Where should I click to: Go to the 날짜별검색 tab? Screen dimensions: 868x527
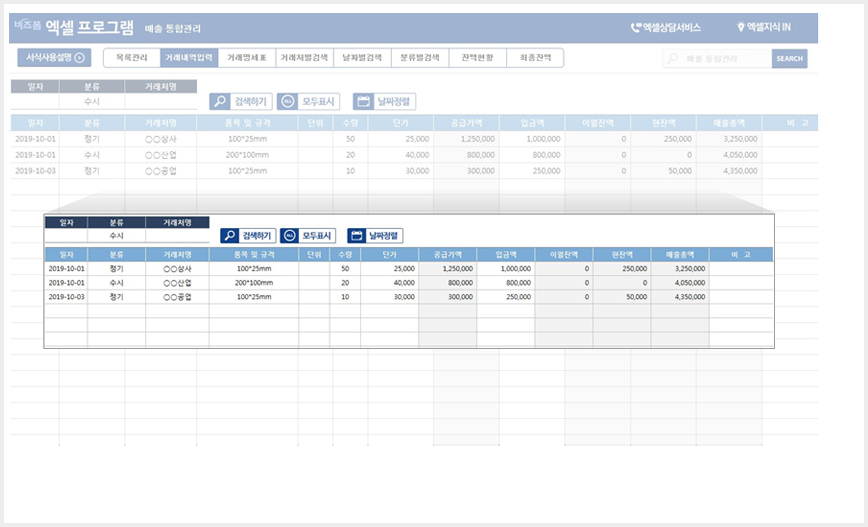pyautogui.click(x=362, y=58)
